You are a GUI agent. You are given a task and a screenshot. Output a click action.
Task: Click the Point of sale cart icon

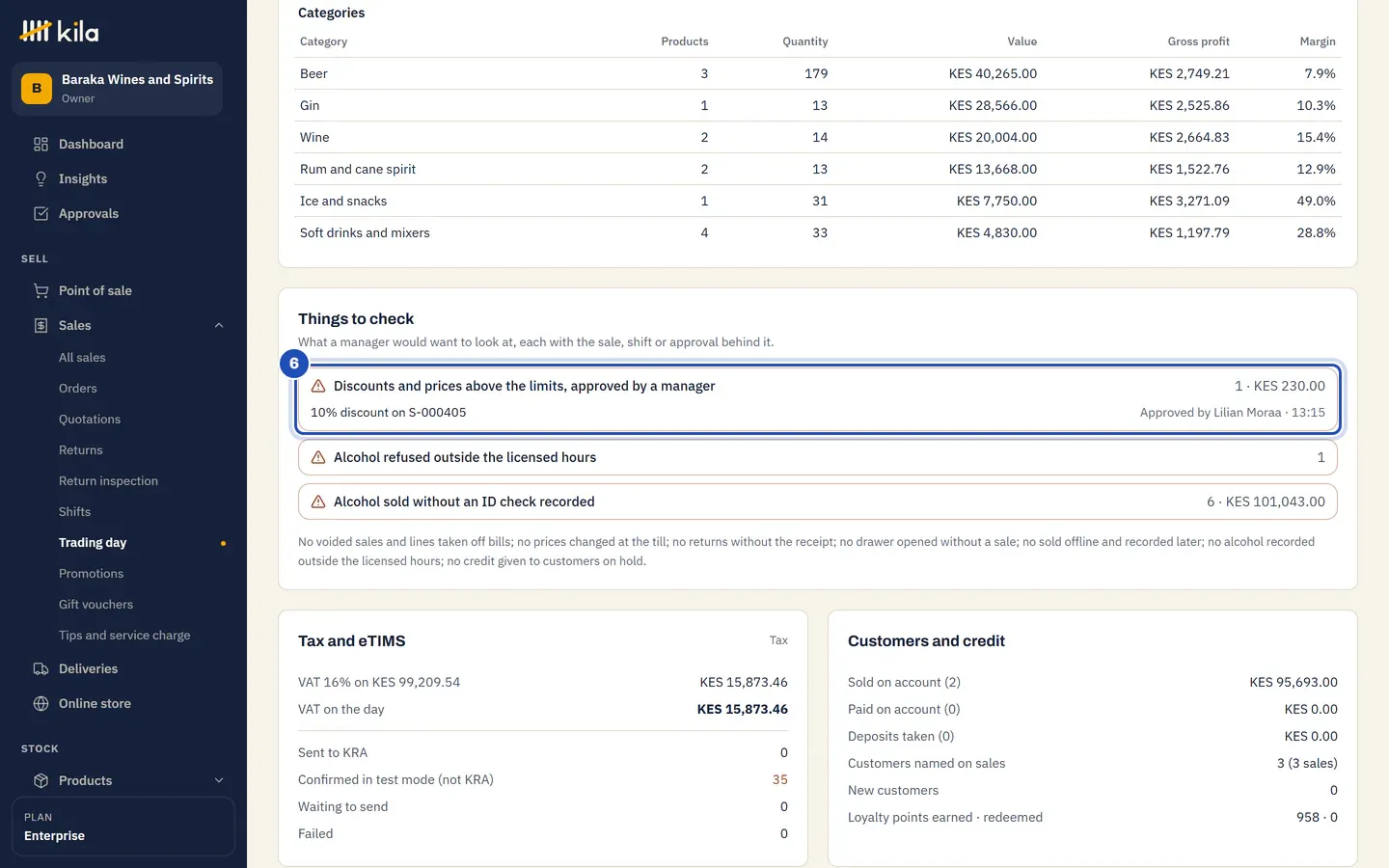click(x=41, y=290)
